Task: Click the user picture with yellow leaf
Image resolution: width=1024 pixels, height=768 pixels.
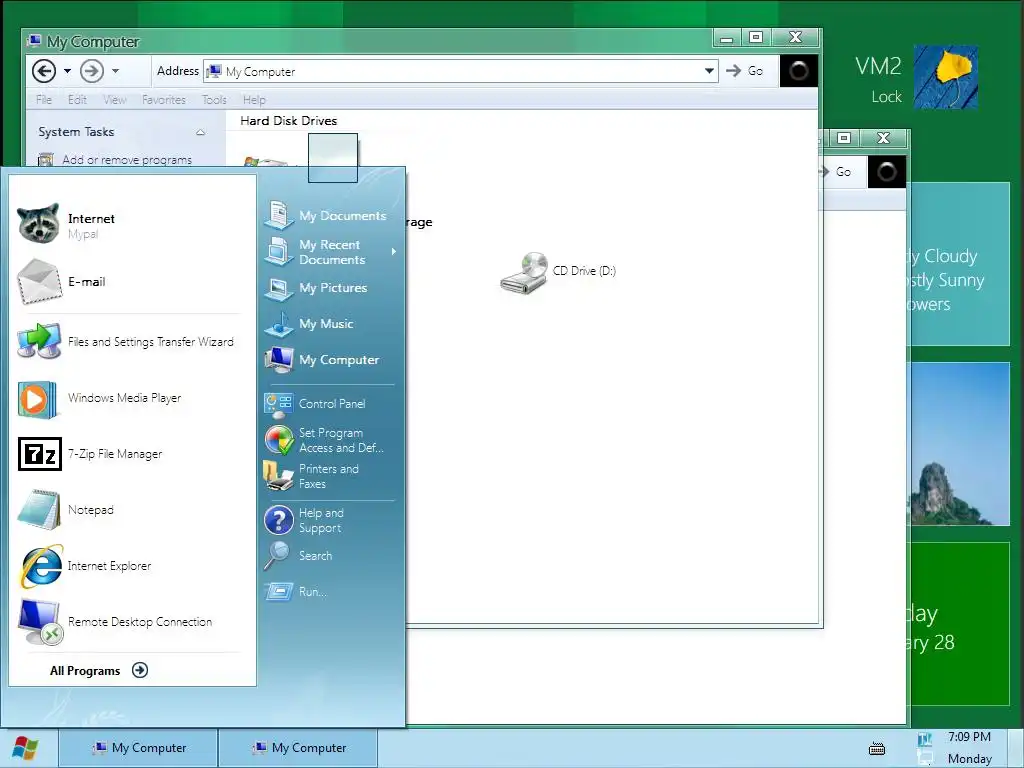Action: [x=946, y=76]
